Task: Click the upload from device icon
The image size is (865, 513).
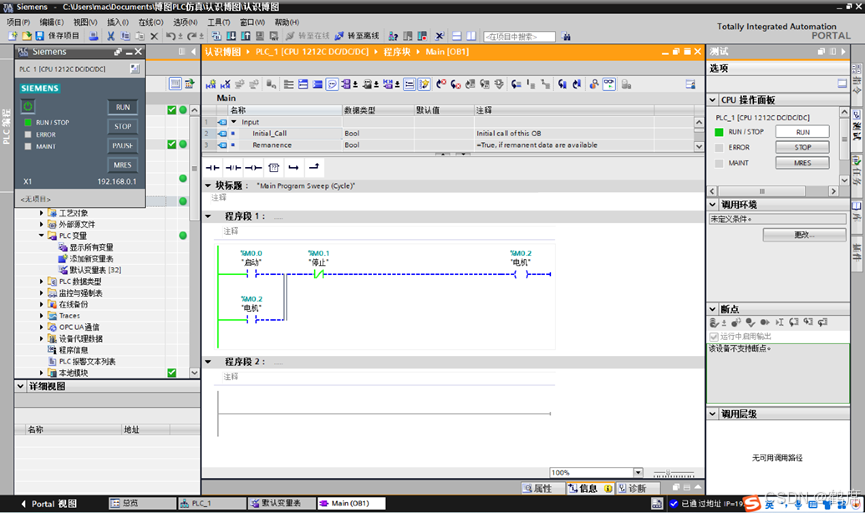Action: pyautogui.click(x=245, y=36)
